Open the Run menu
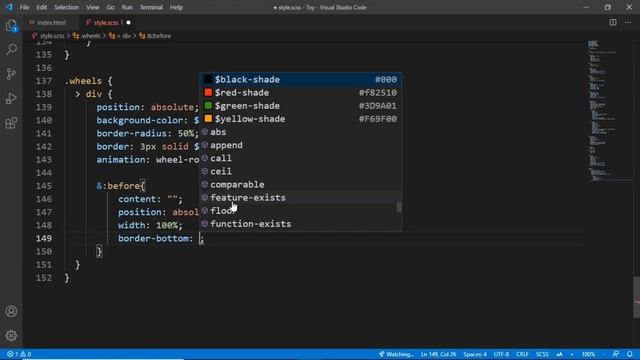Image resolution: width=640 pixels, height=360 pixels. tap(127, 7)
